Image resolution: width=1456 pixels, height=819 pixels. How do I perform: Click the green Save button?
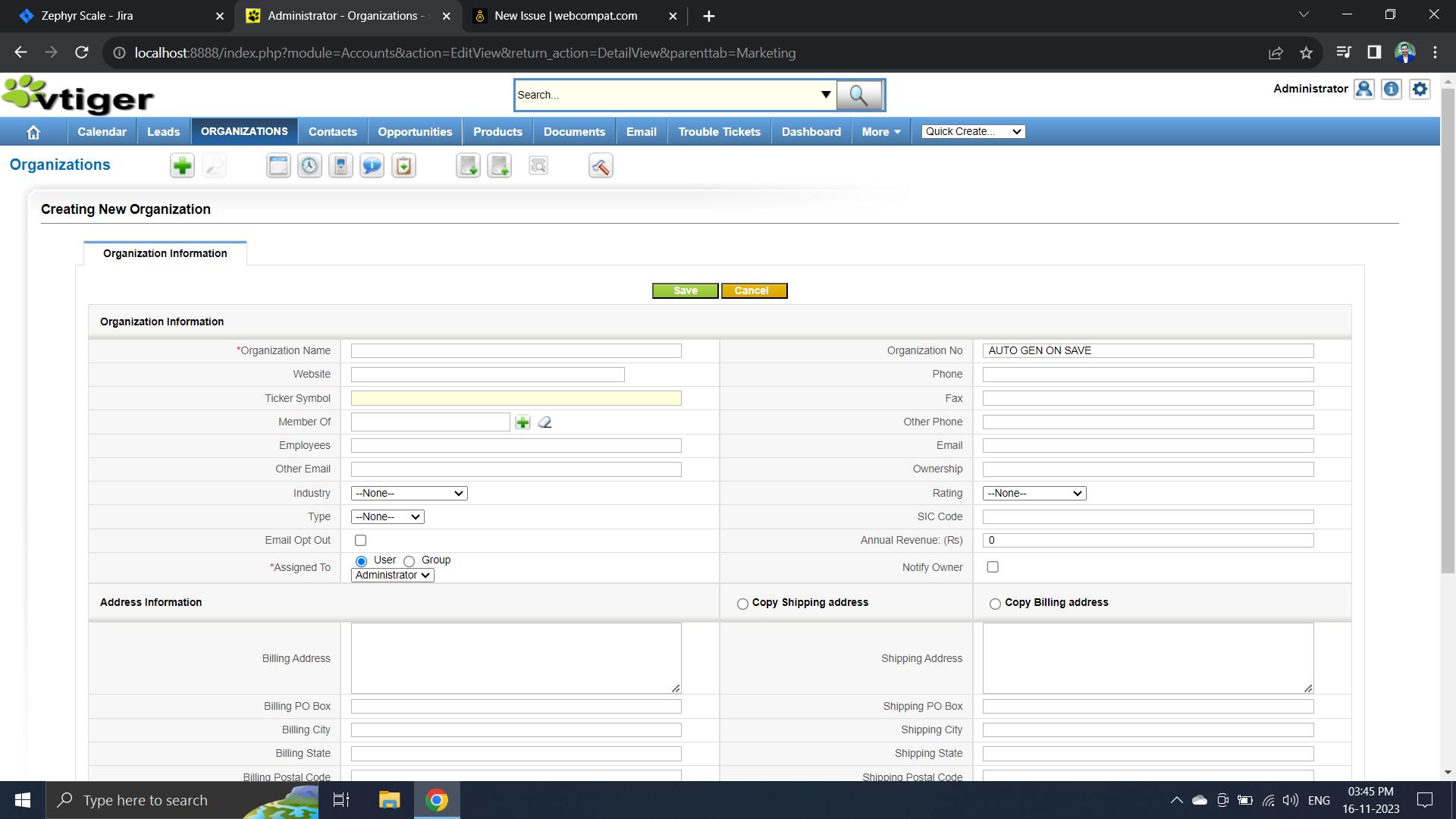[x=685, y=291]
